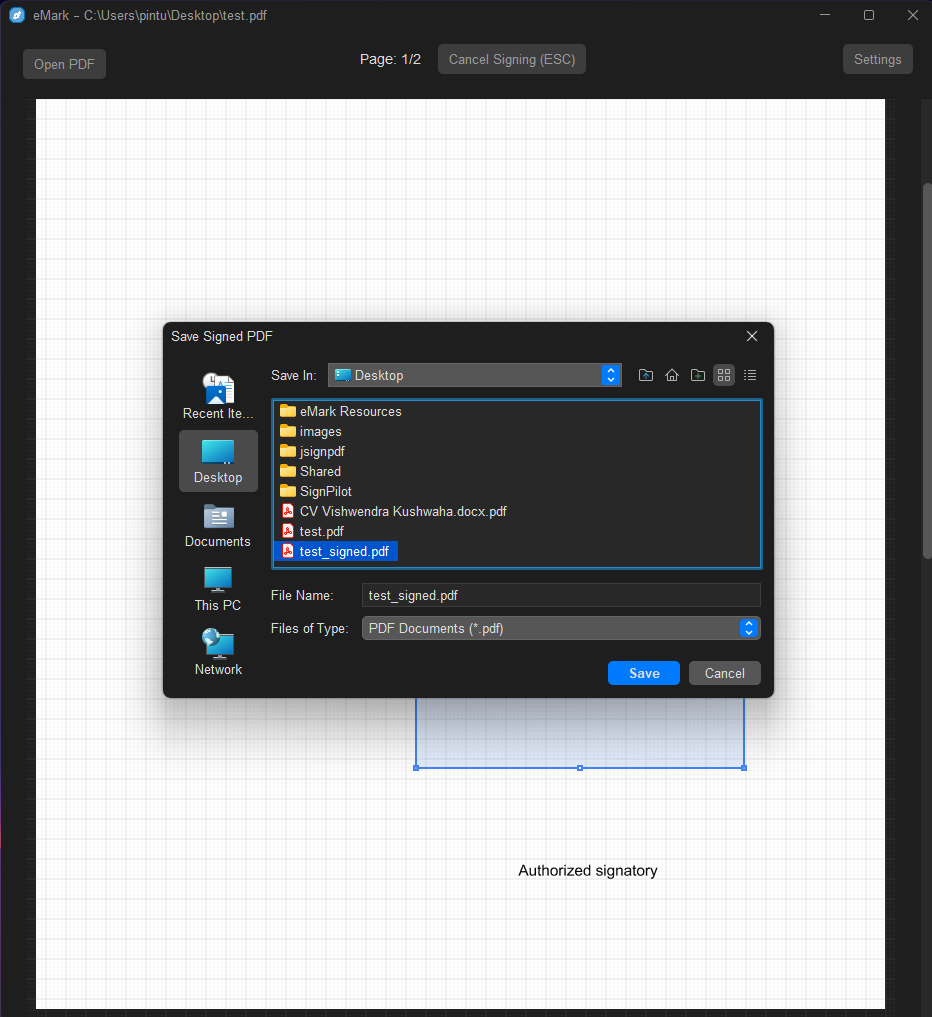The image size is (932, 1017).
Task: Cancel Signing with the ESC button
Action: pyautogui.click(x=511, y=59)
